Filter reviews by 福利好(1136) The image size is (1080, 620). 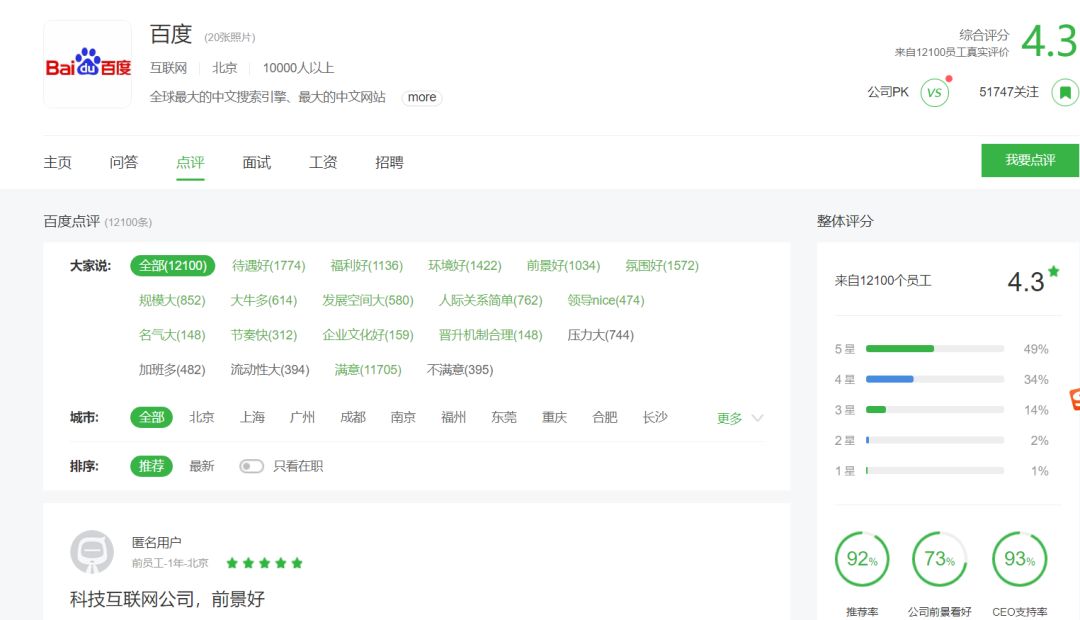click(366, 265)
